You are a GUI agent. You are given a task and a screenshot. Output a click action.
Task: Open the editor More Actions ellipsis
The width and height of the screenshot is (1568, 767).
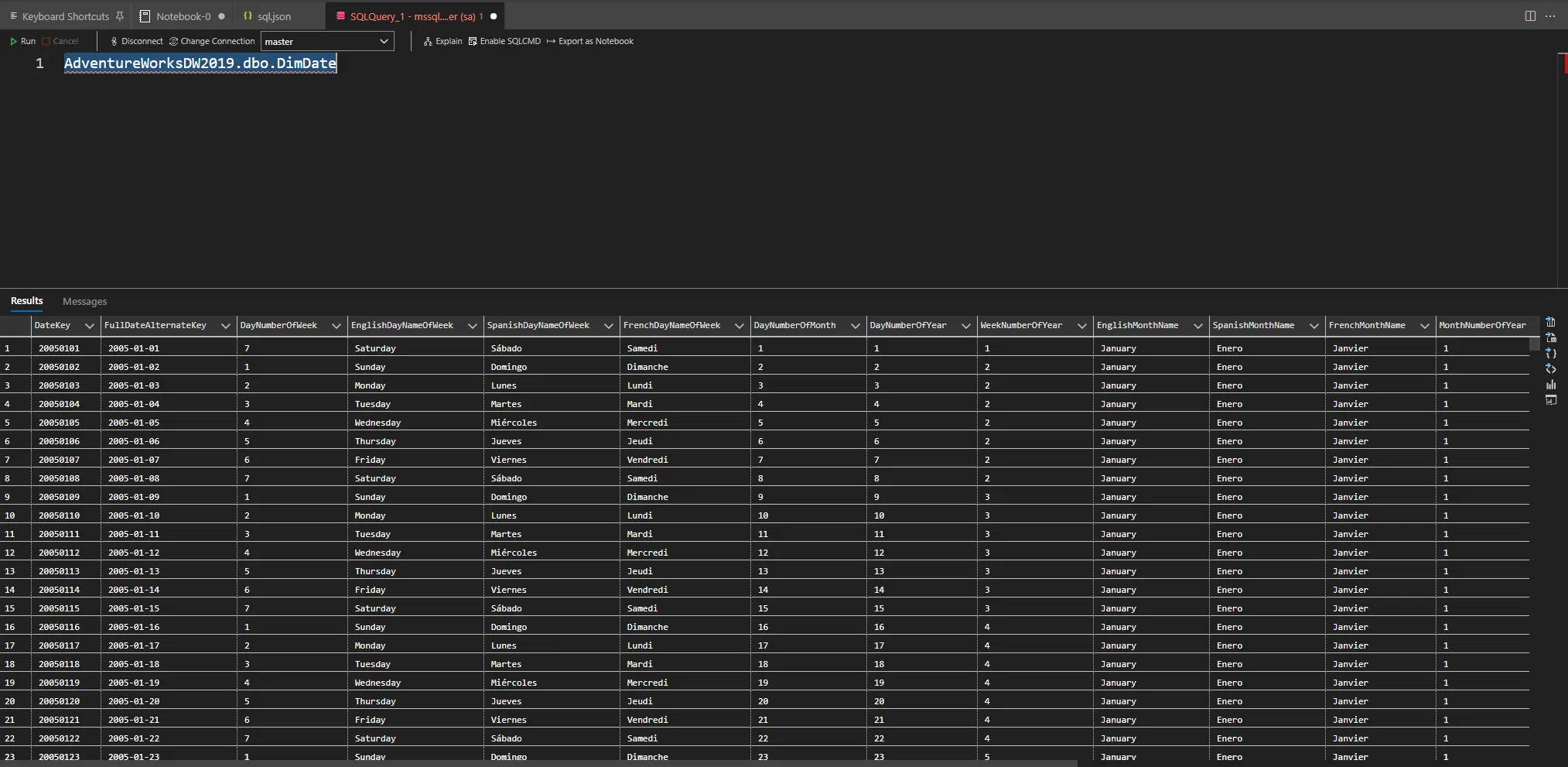[x=1550, y=16]
